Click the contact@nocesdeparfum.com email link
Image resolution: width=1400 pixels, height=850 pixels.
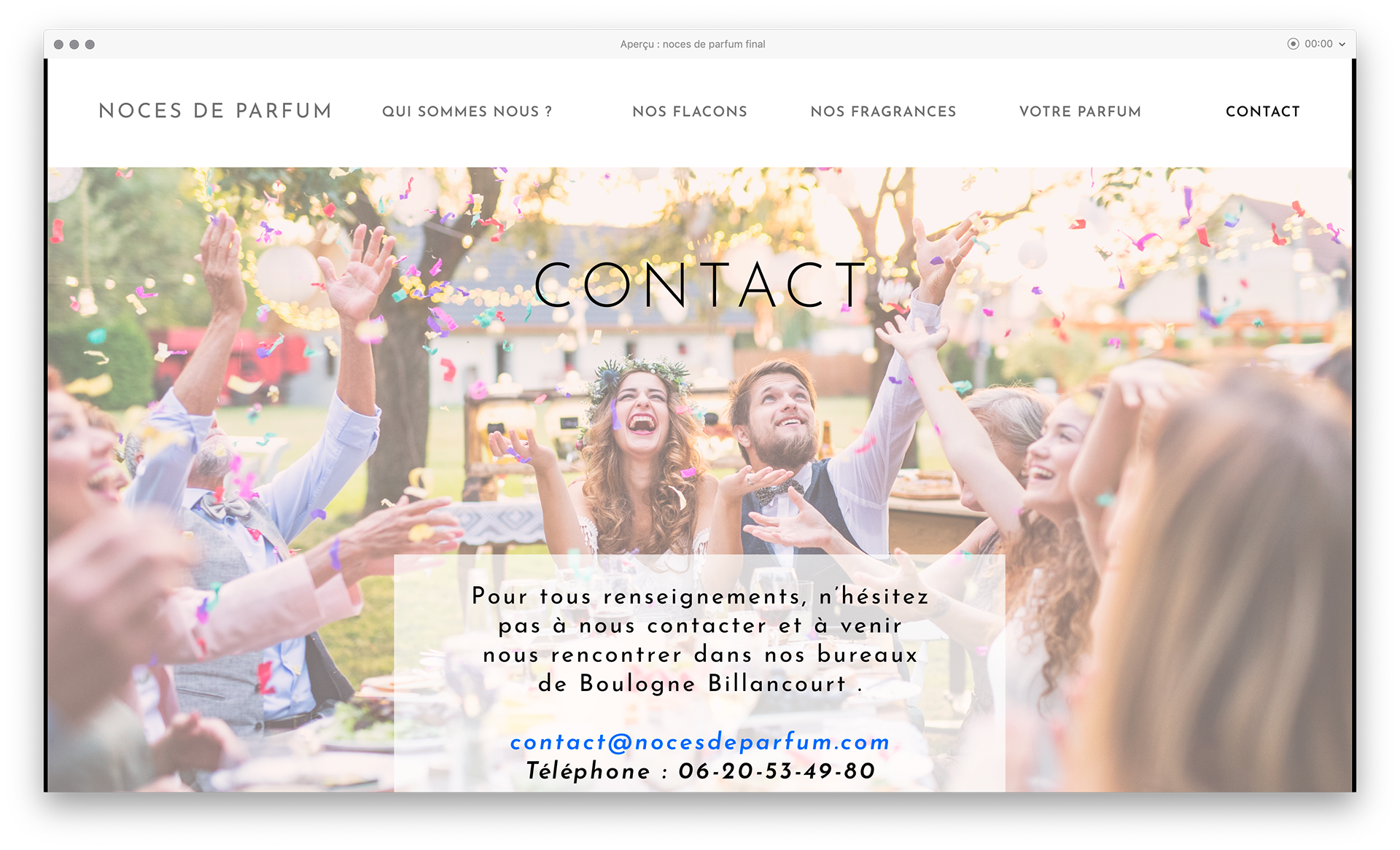click(700, 742)
